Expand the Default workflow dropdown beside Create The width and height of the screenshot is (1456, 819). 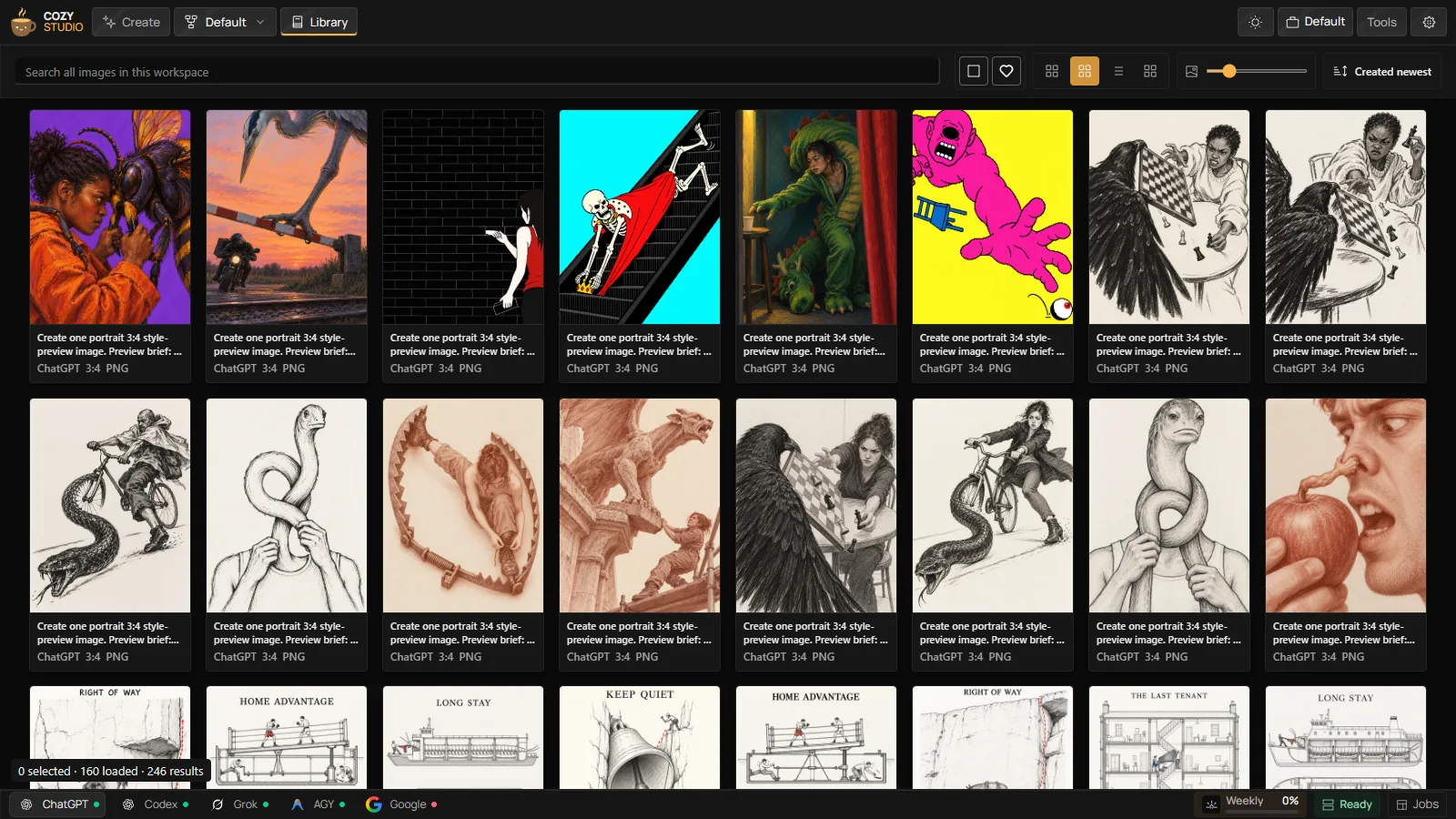(x=225, y=22)
